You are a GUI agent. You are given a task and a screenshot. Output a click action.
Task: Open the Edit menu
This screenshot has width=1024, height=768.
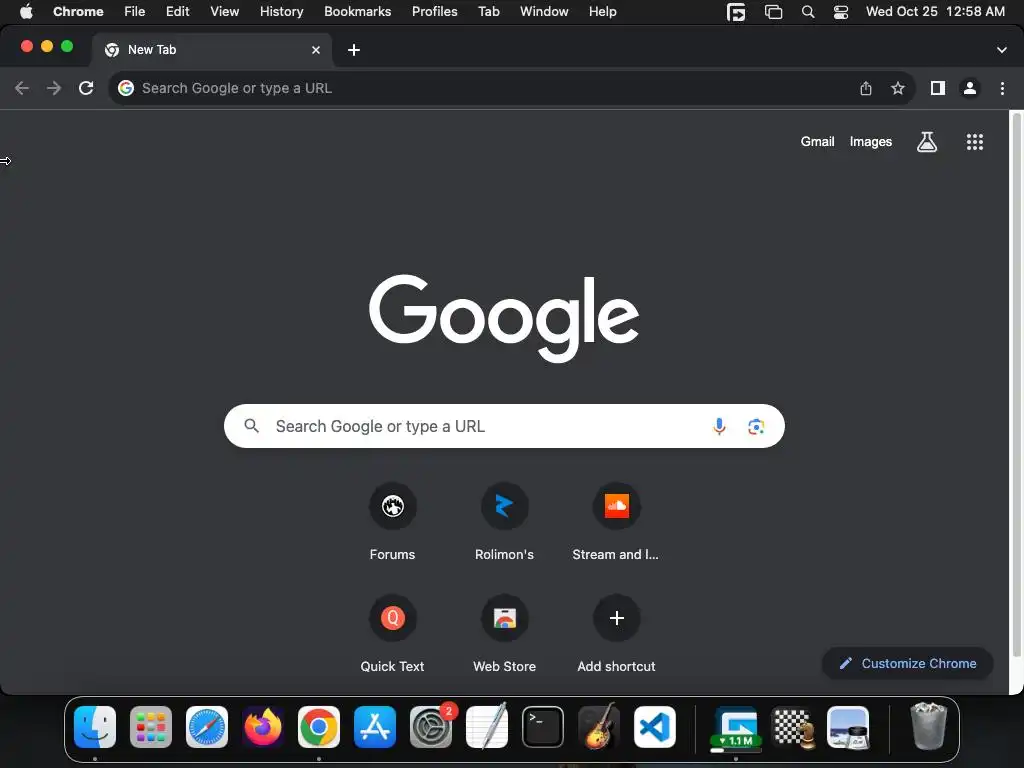coord(177,12)
